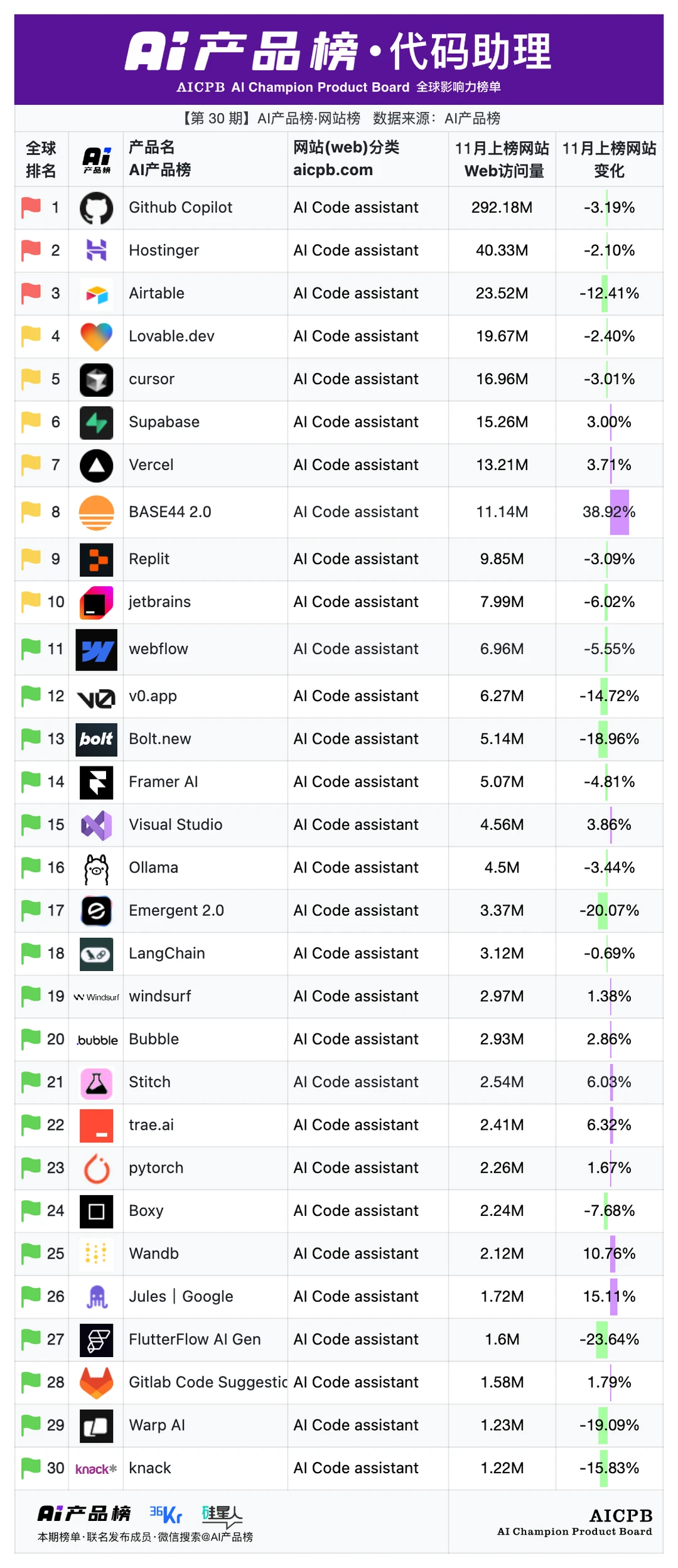Click the purple 38.92% change bar

click(619, 512)
